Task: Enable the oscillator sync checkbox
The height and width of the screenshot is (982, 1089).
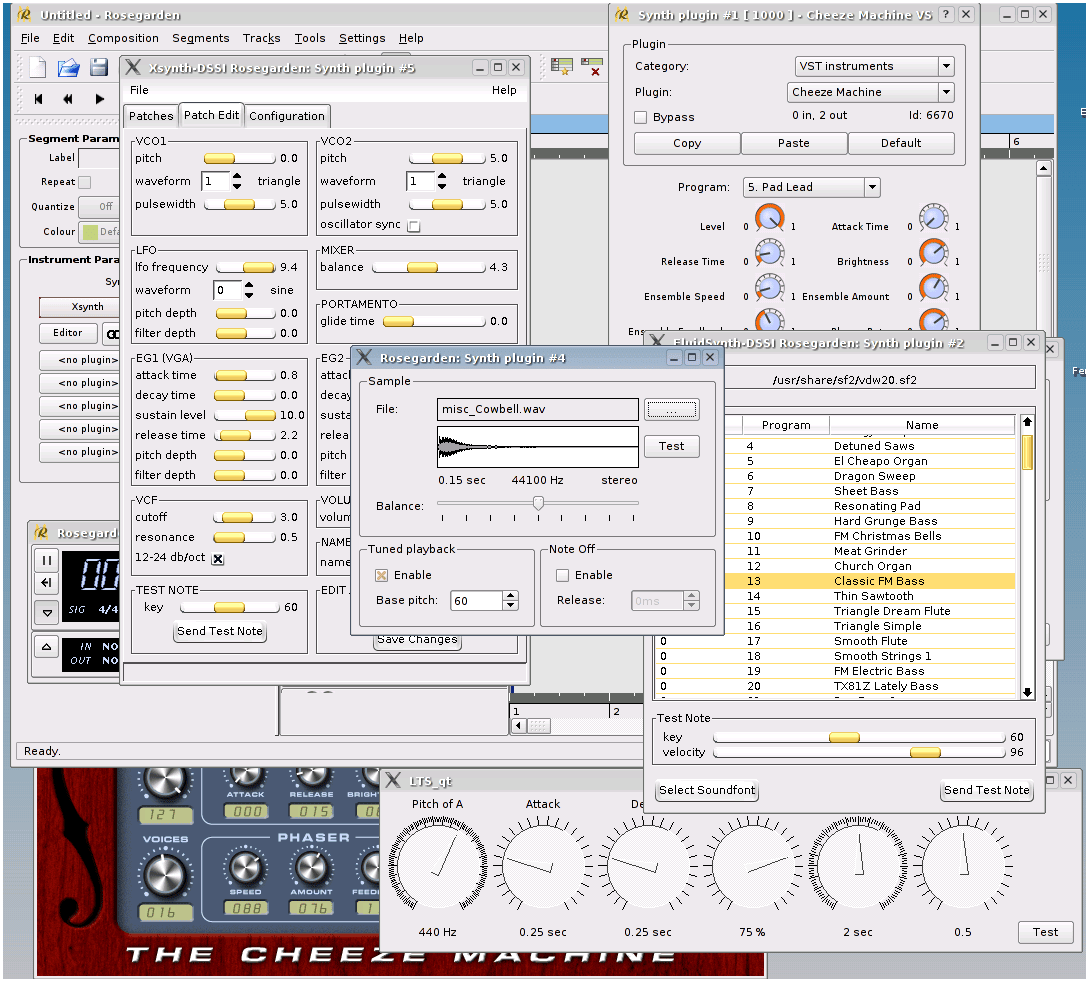Action: [414, 226]
